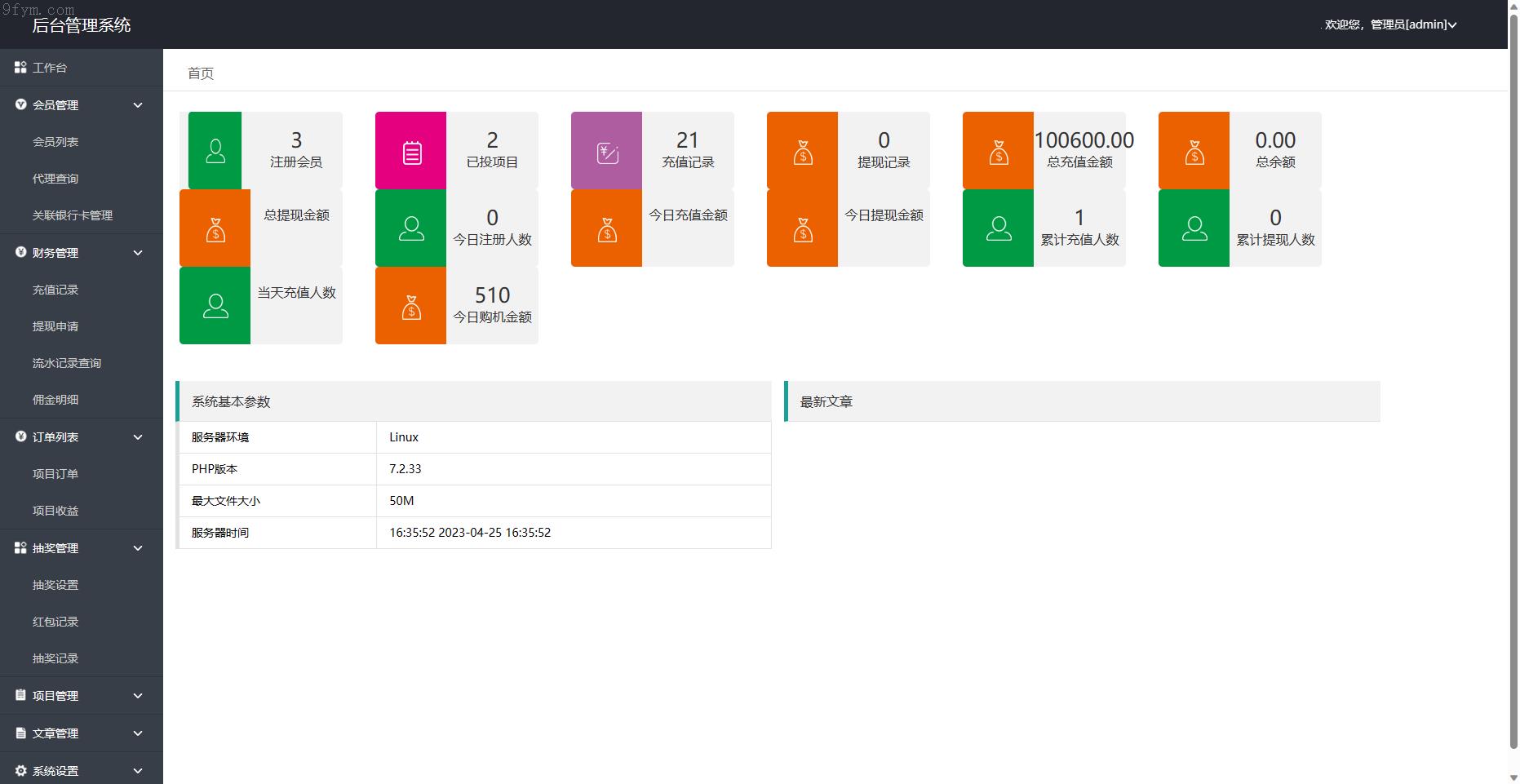Click the money bag icon for 总充值金额

(x=998, y=152)
